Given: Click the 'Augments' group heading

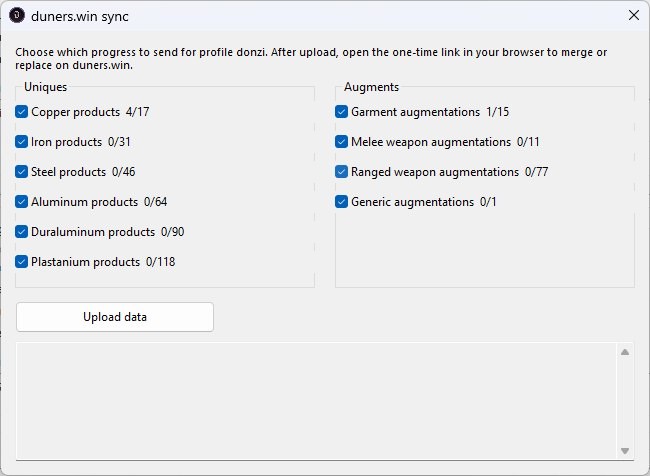Looking at the screenshot, I should click(x=371, y=87).
